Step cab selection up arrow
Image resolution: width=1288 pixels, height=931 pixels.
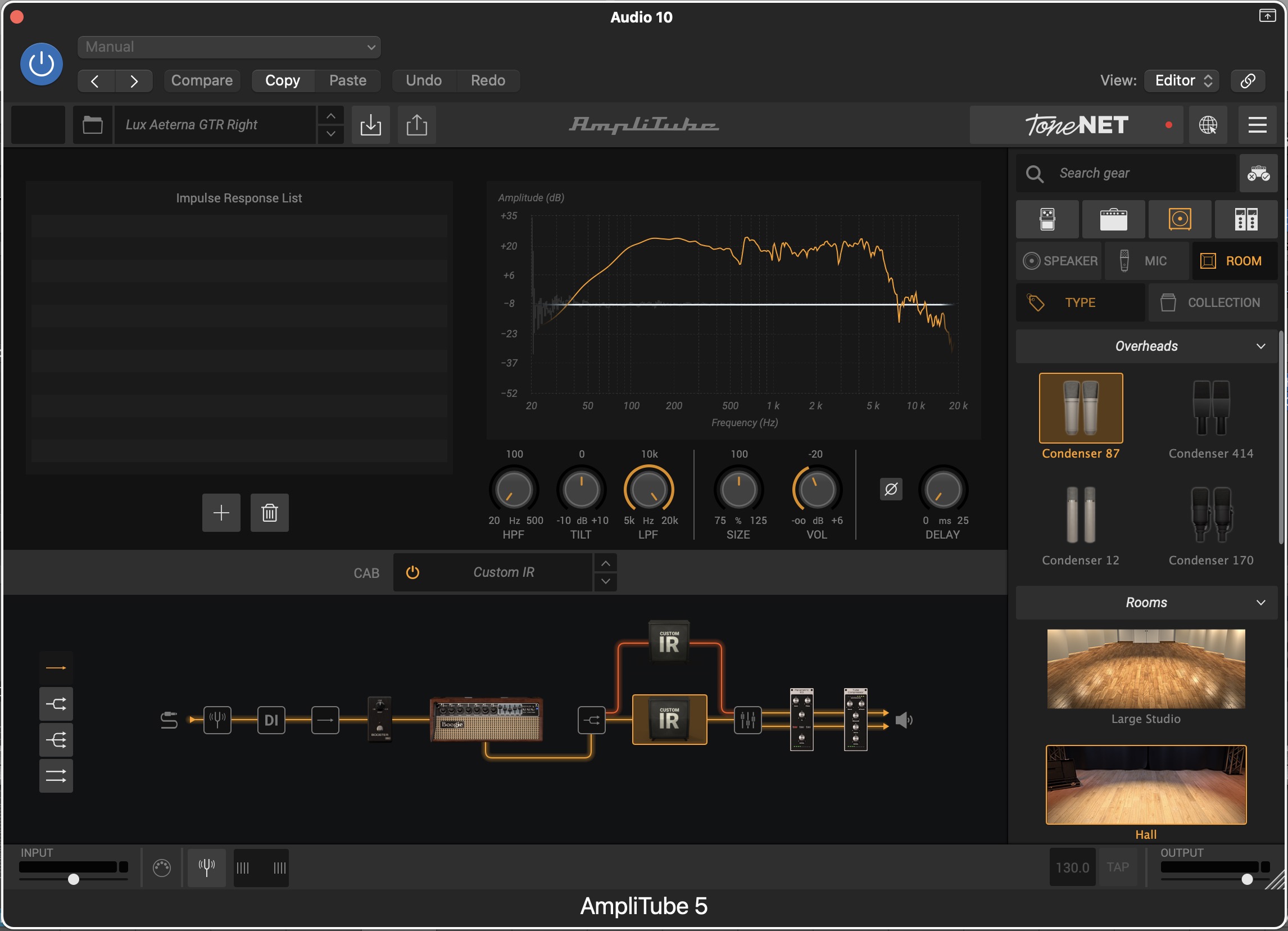pos(605,563)
